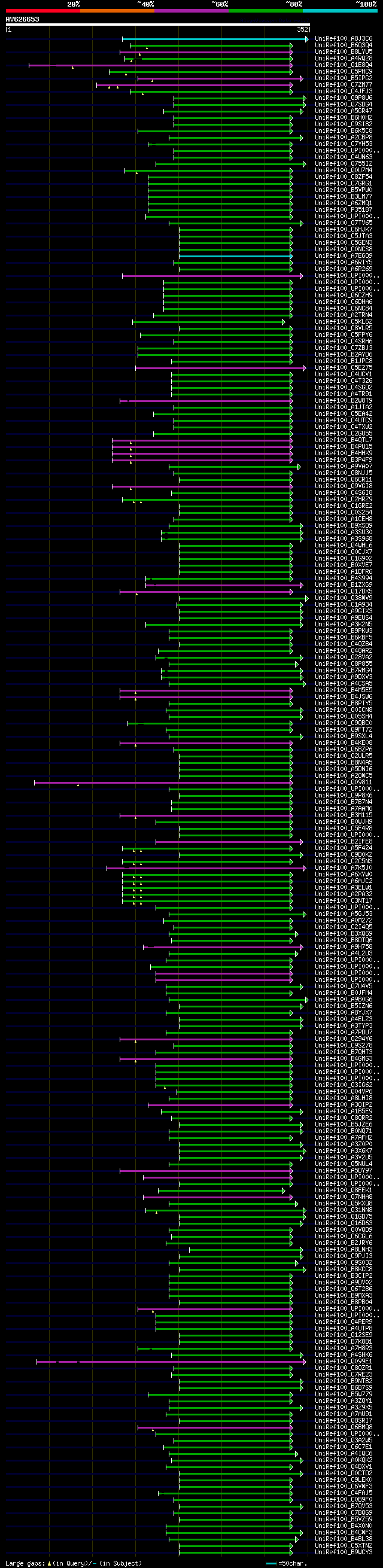Click the cyan ~100% identity legend segment

tap(340, 10)
